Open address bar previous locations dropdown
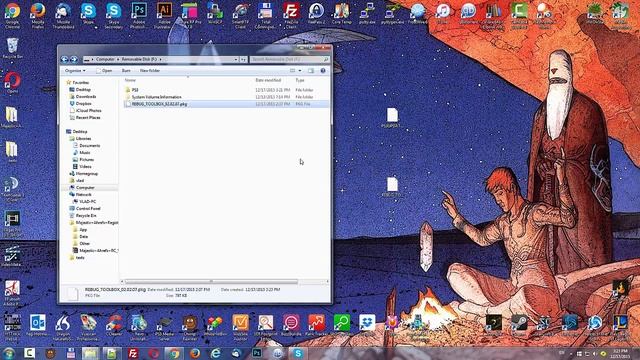 pyautogui.click(x=236, y=60)
